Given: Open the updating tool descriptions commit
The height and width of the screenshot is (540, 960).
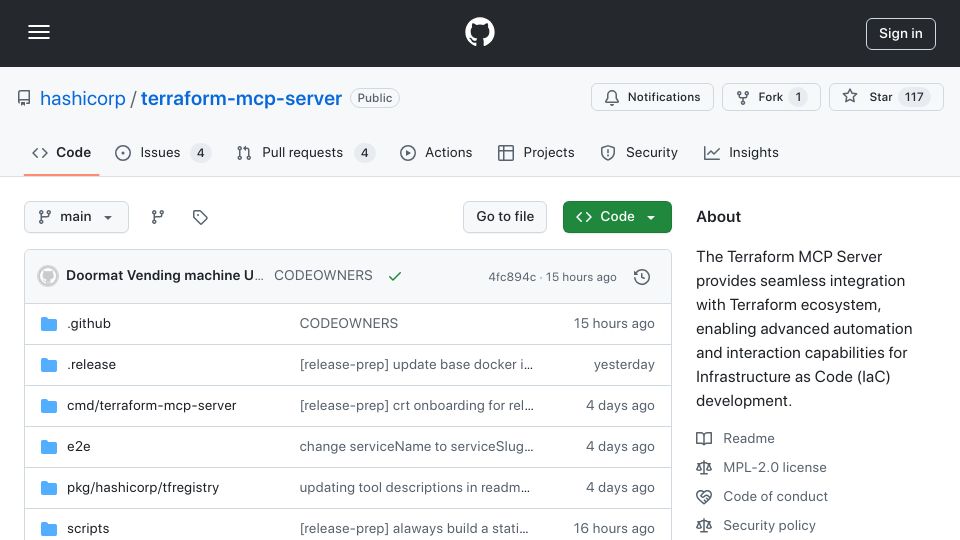Looking at the screenshot, I should pyautogui.click(x=414, y=487).
